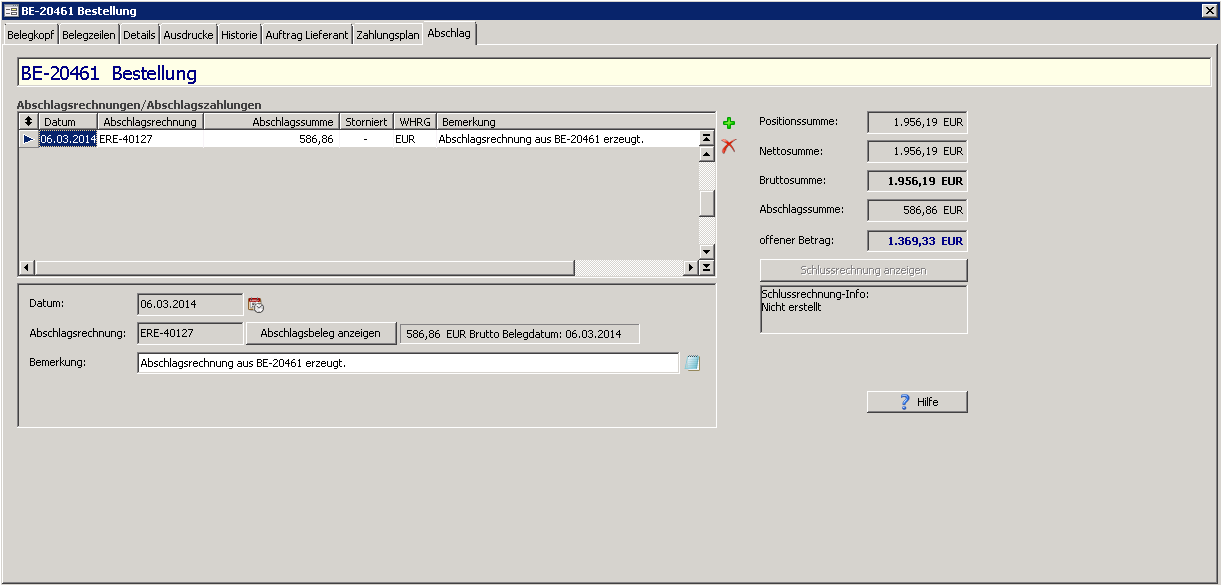The width and height of the screenshot is (1221, 585).
Task: Click the table's scroll left arrow
Action: [27, 267]
